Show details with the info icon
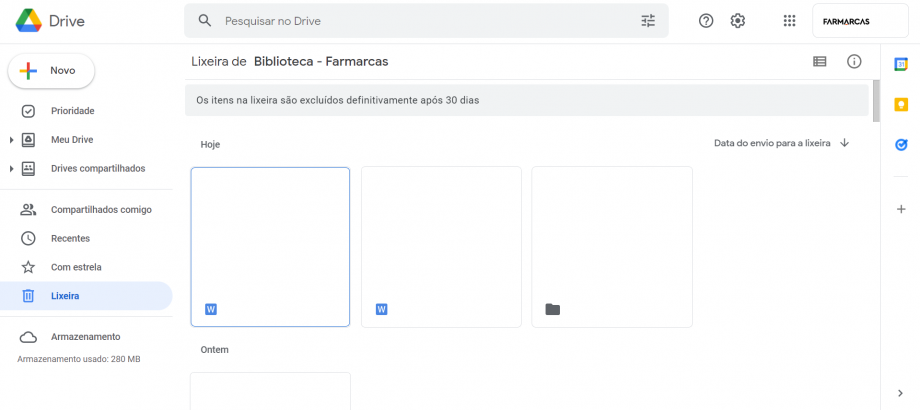Screen dimensions: 920x410 click(x=854, y=62)
